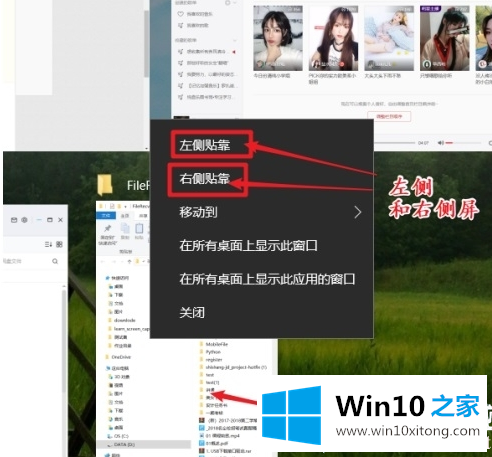This screenshot has width=492, height=457.
Task: Collapse the 收藏的歌单 section chevron
Action: pyautogui.click(x=235, y=40)
